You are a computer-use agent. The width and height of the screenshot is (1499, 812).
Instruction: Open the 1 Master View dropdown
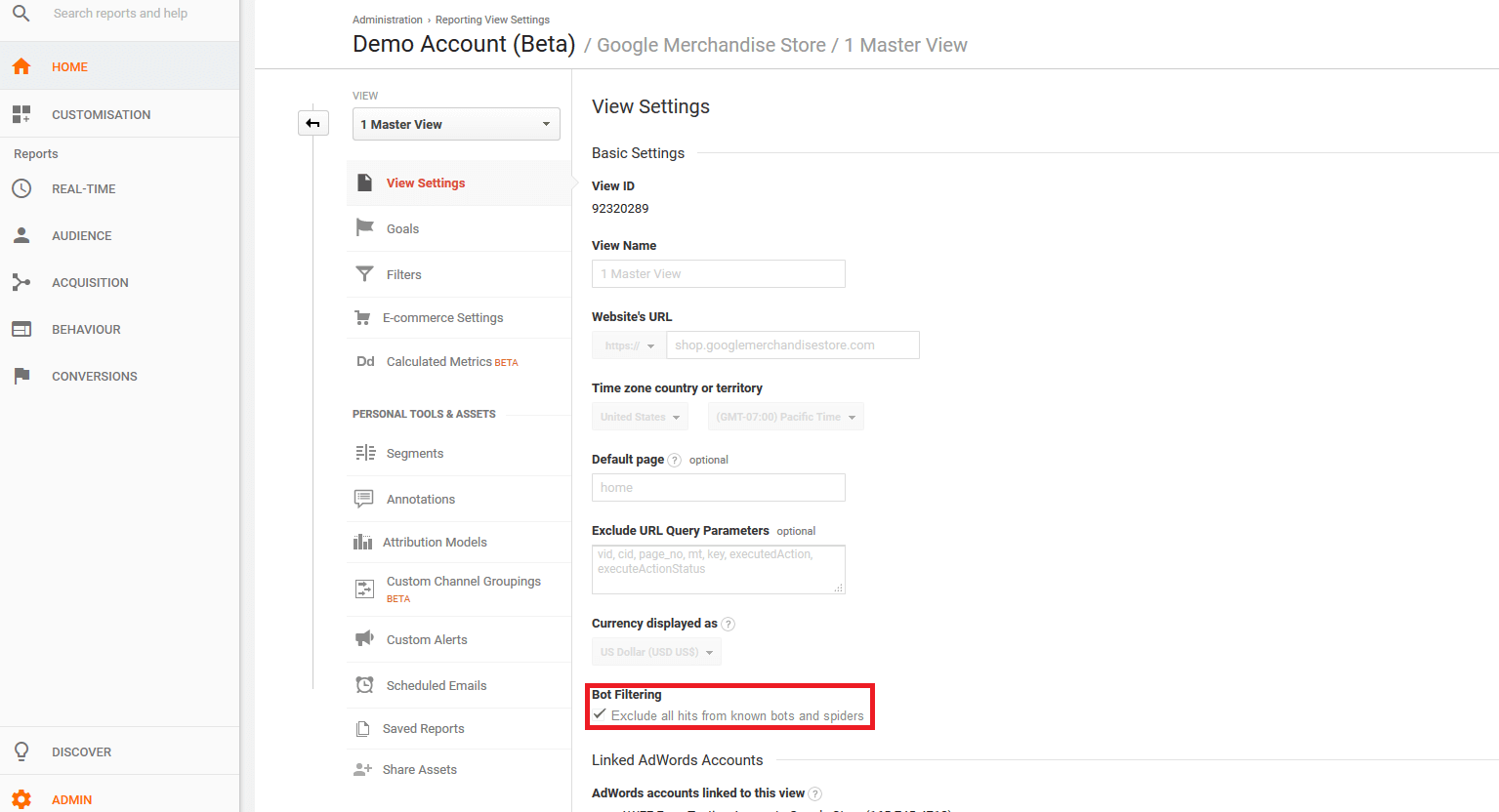coord(456,124)
